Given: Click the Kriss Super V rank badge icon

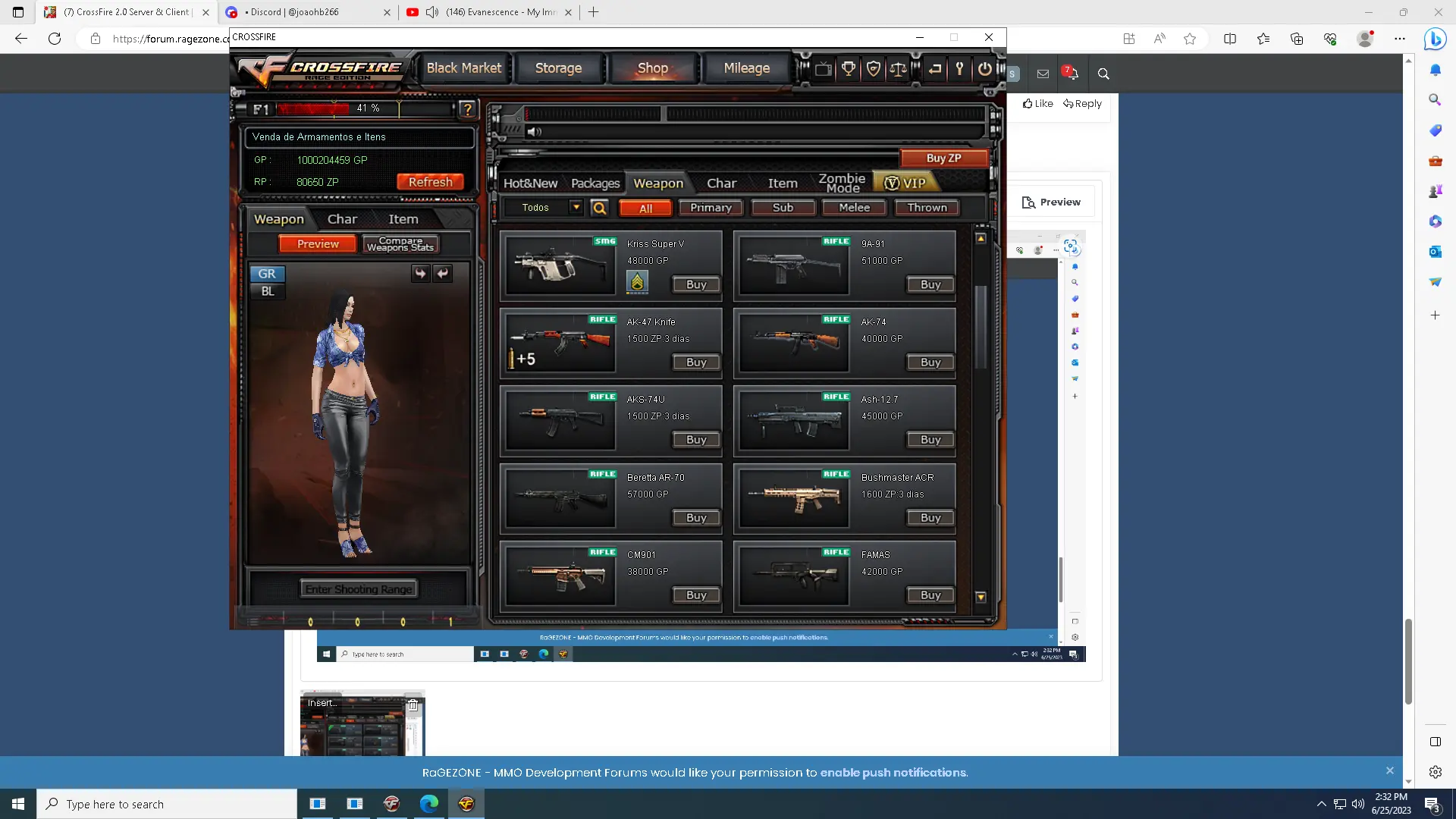Looking at the screenshot, I should (x=637, y=282).
